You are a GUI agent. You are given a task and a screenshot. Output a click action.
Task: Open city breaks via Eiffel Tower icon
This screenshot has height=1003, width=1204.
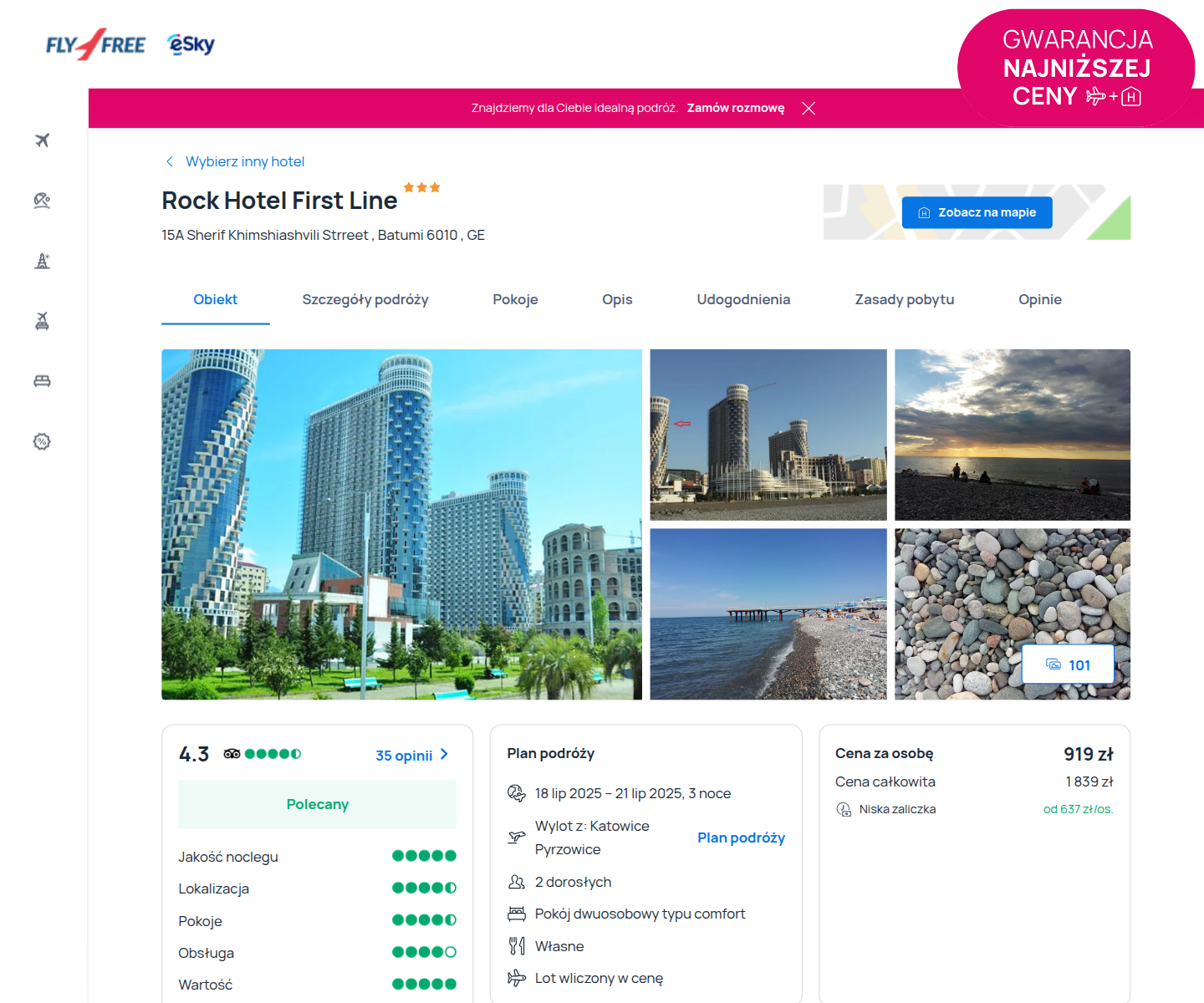(x=42, y=261)
